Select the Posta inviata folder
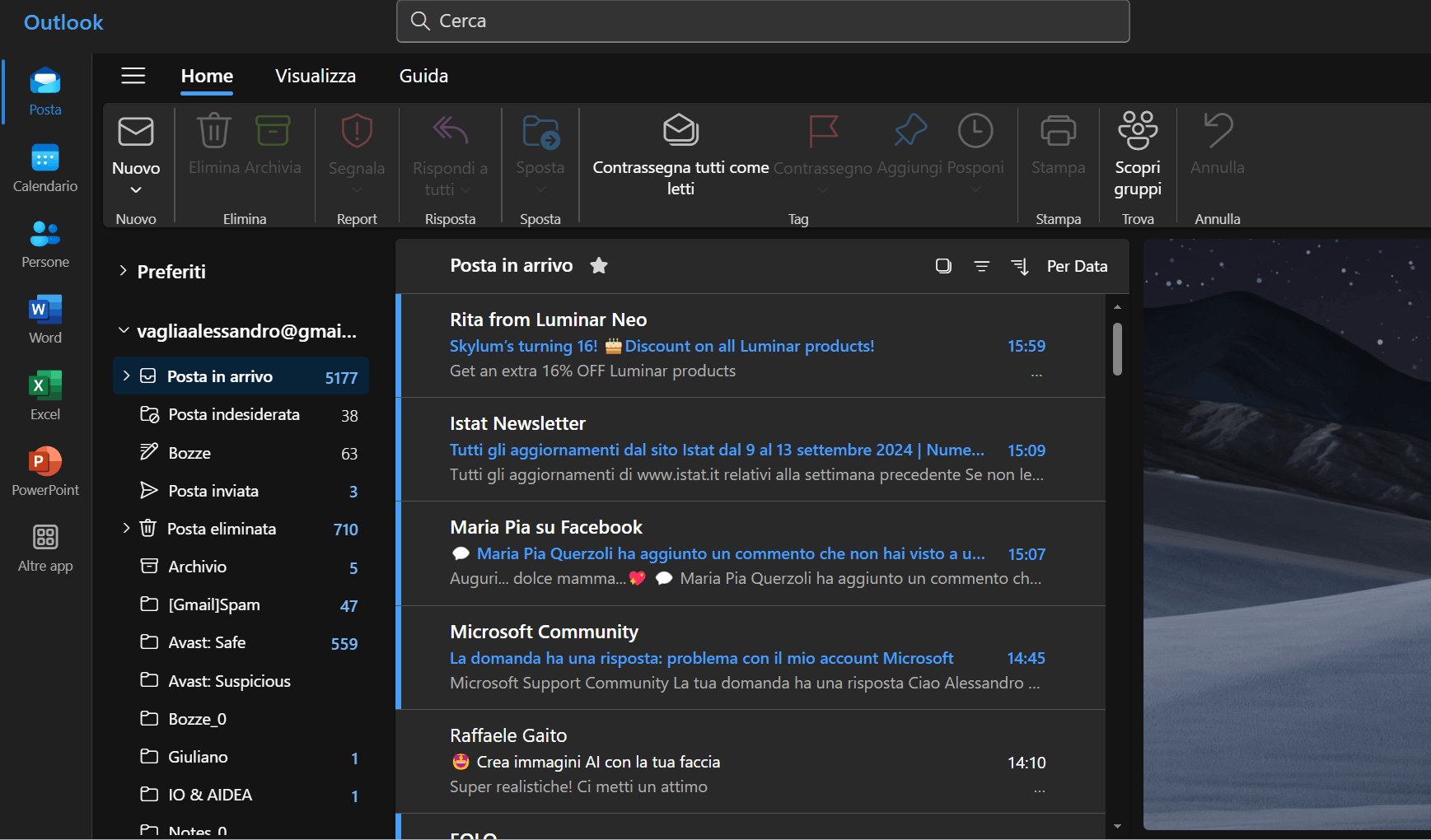This screenshot has width=1431, height=840. tap(241, 491)
